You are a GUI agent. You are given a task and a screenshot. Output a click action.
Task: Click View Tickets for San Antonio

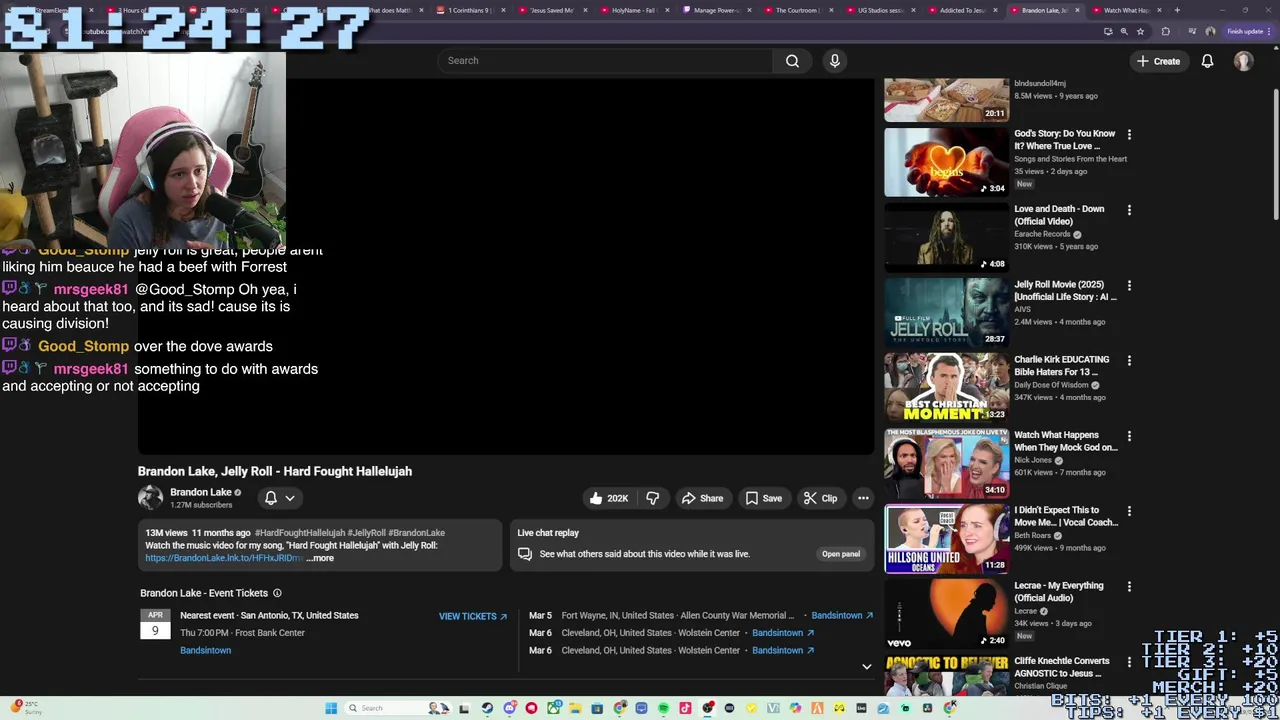click(x=472, y=616)
